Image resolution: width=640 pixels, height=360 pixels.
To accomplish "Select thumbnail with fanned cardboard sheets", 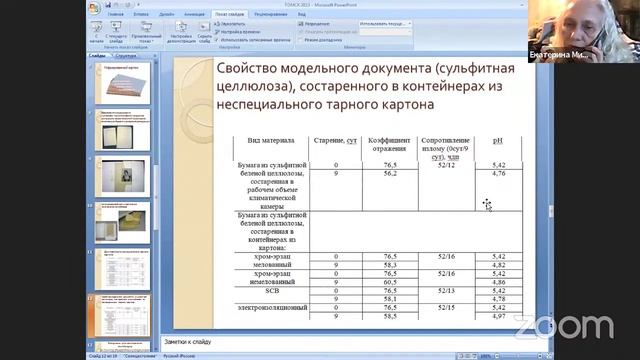I will click(122, 83).
